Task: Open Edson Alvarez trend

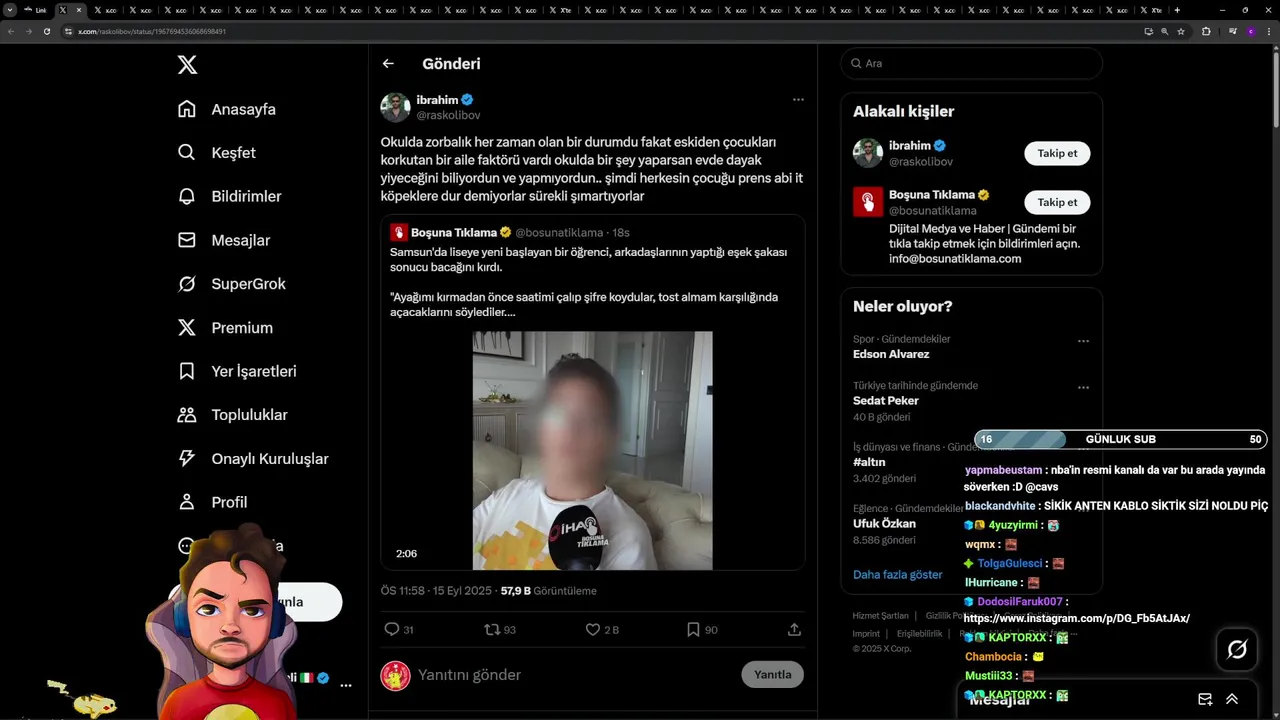Action: 891,354
